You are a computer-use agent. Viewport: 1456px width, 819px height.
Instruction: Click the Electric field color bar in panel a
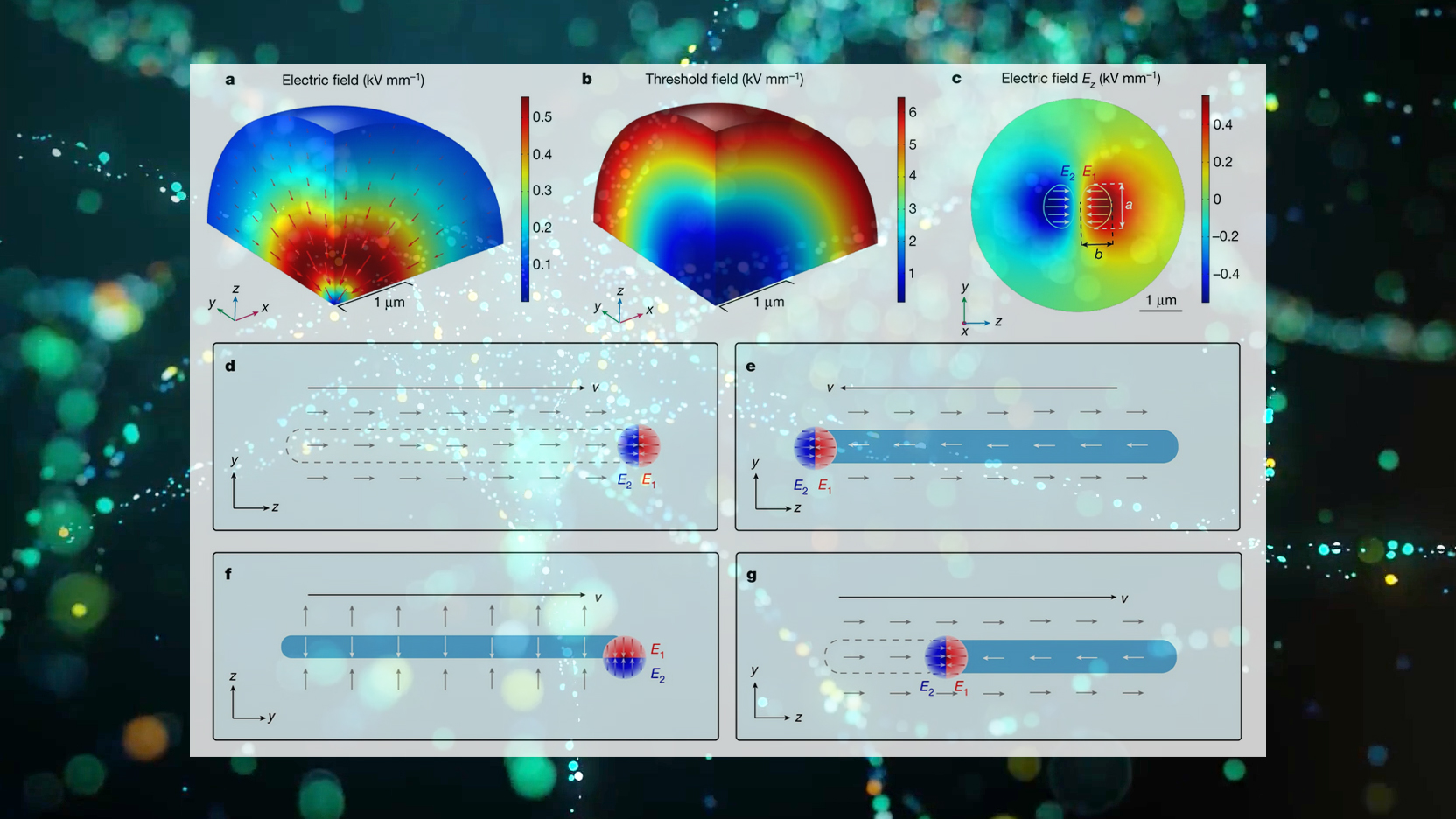[525, 199]
